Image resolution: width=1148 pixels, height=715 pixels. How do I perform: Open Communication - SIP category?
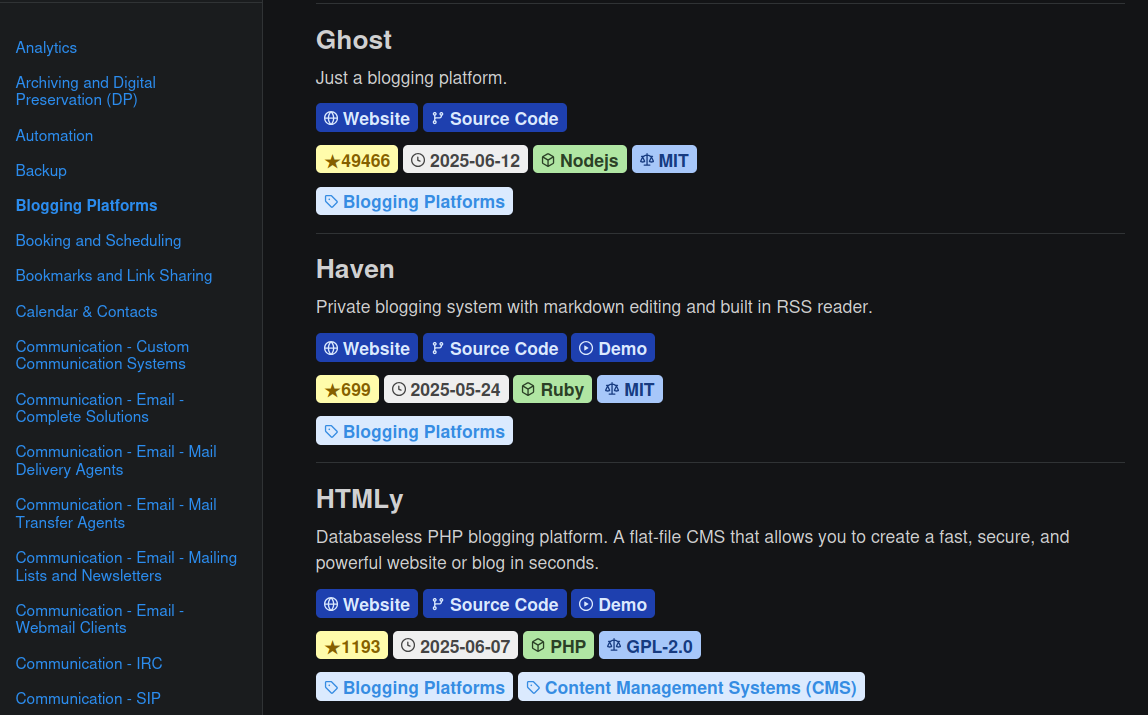(88, 699)
